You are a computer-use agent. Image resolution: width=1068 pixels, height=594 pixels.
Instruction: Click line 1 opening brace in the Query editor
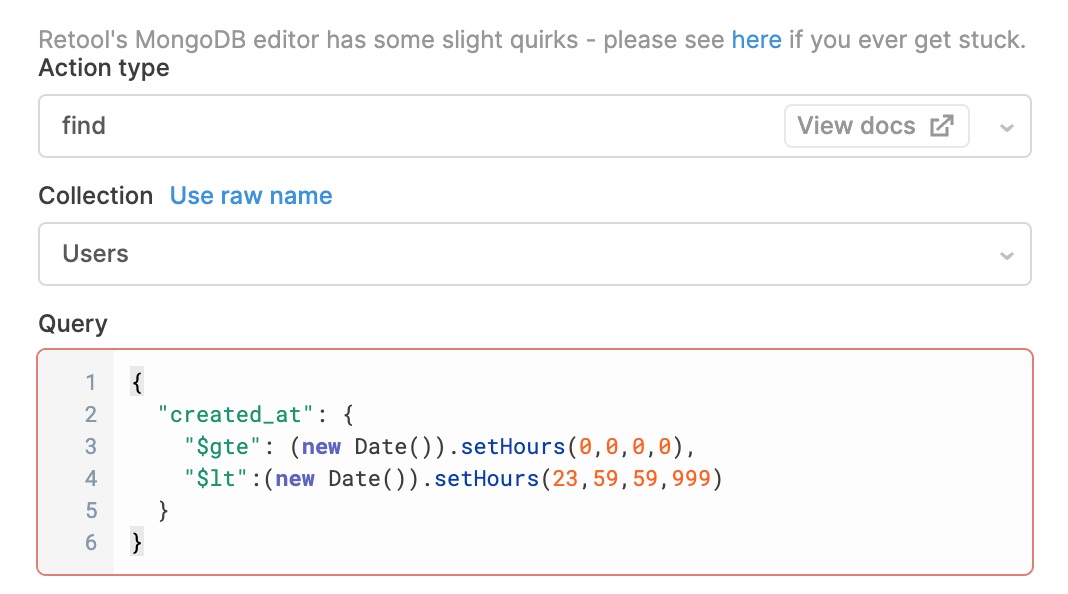[137, 382]
